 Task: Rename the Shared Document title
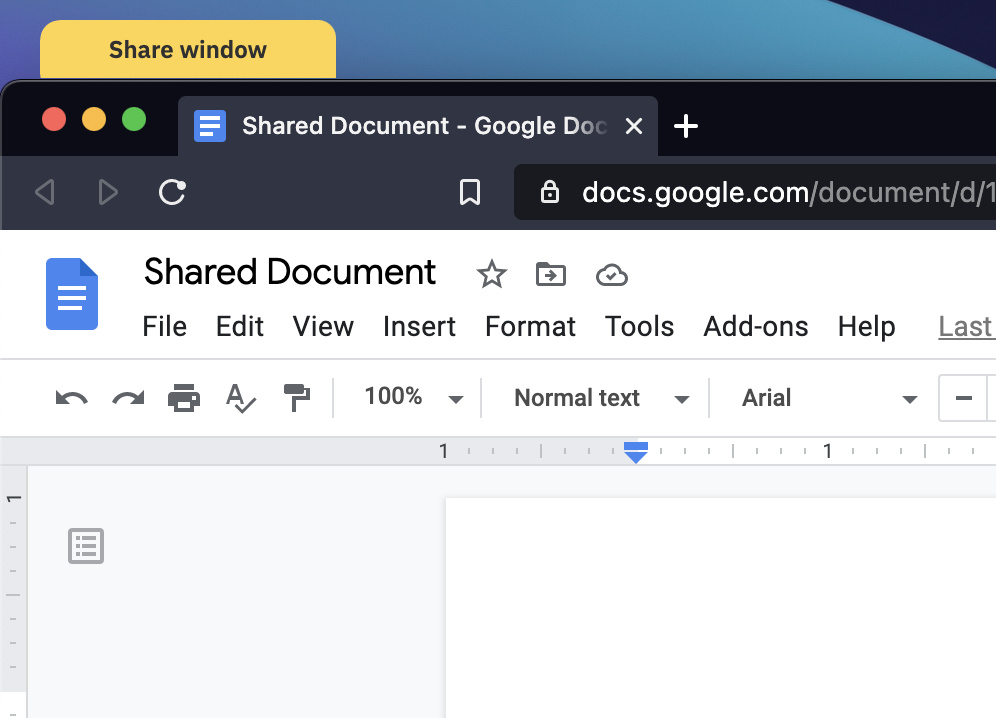(290, 272)
